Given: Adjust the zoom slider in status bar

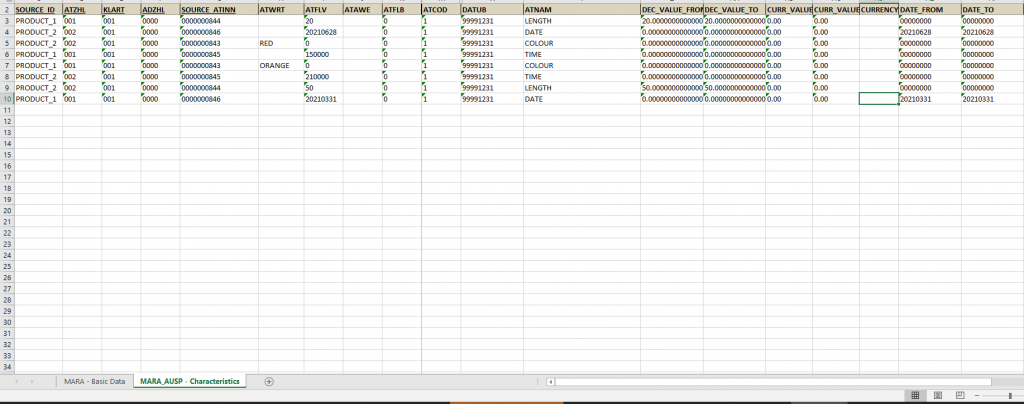Looking at the screenshot, I should pos(1010,396).
